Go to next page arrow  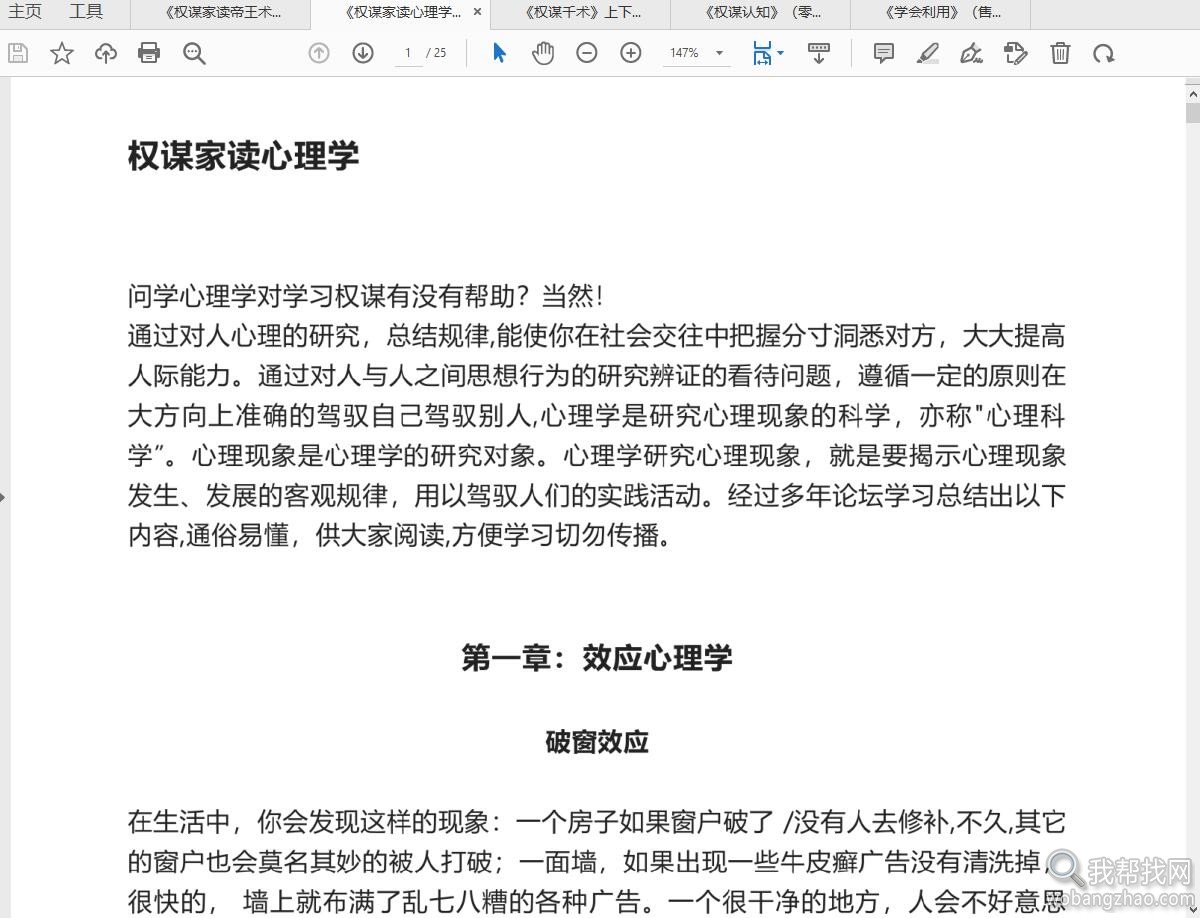point(363,53)
